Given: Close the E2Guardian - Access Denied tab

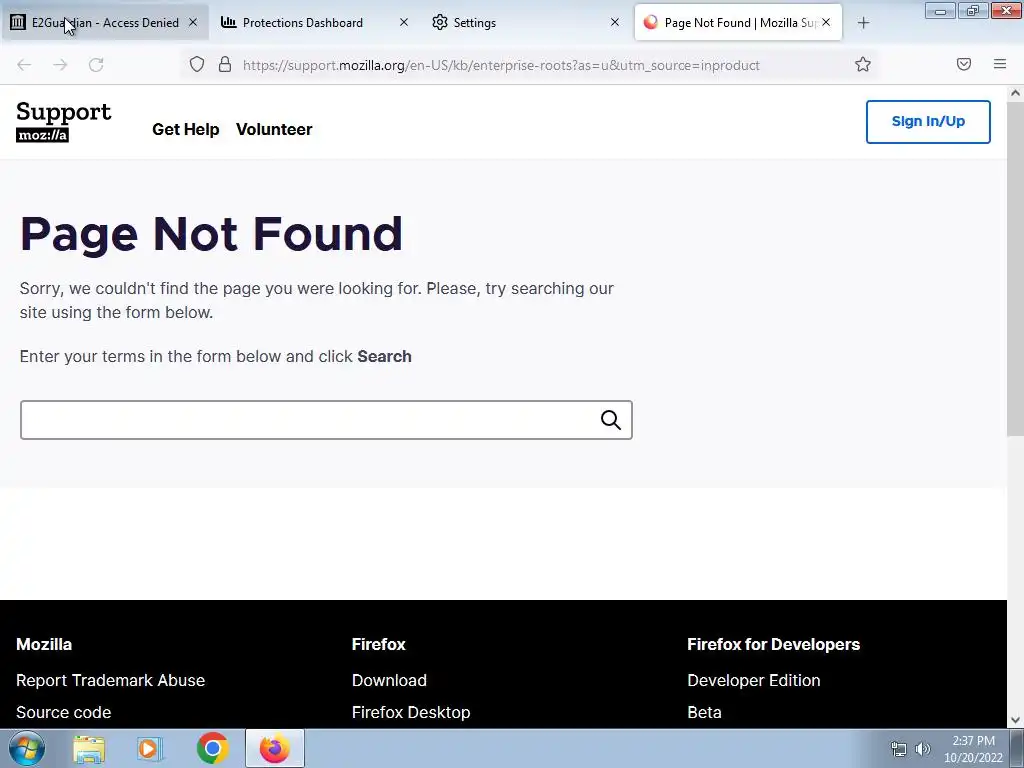Looking at the screenshot, I should (x=193, y=22).
